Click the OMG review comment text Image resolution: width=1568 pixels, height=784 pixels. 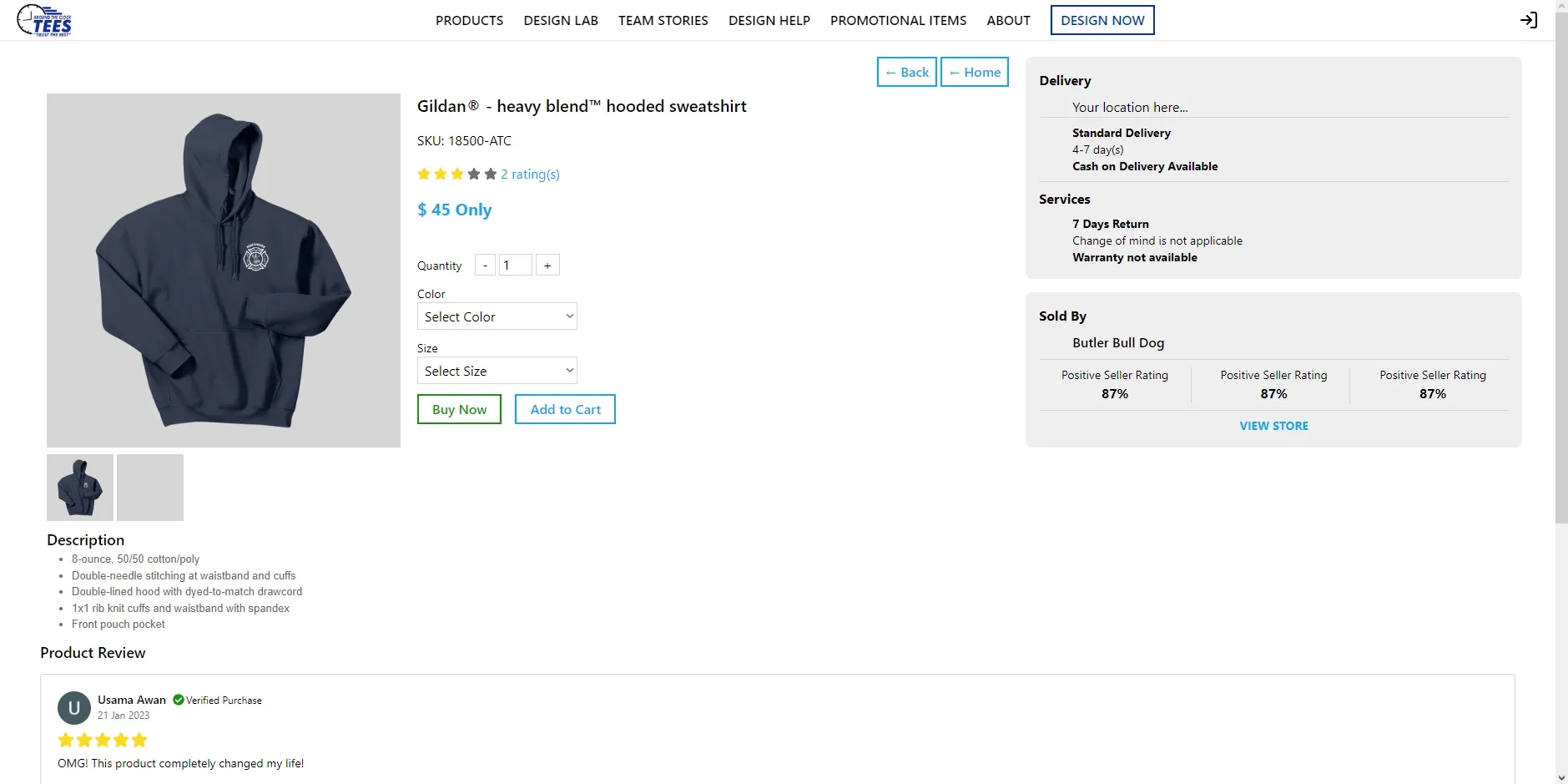[x=180, y=763]
